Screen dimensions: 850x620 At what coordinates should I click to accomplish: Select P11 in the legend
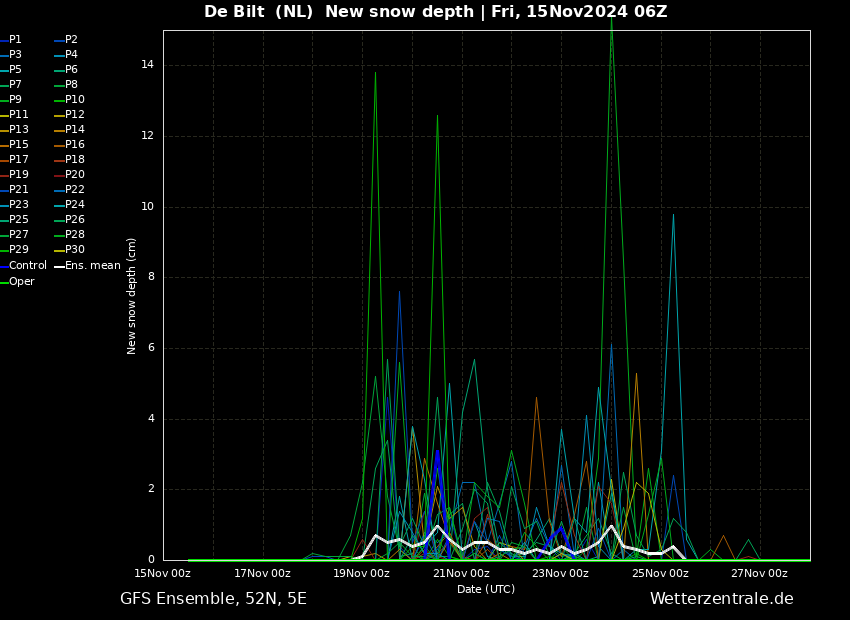point(18,114)
